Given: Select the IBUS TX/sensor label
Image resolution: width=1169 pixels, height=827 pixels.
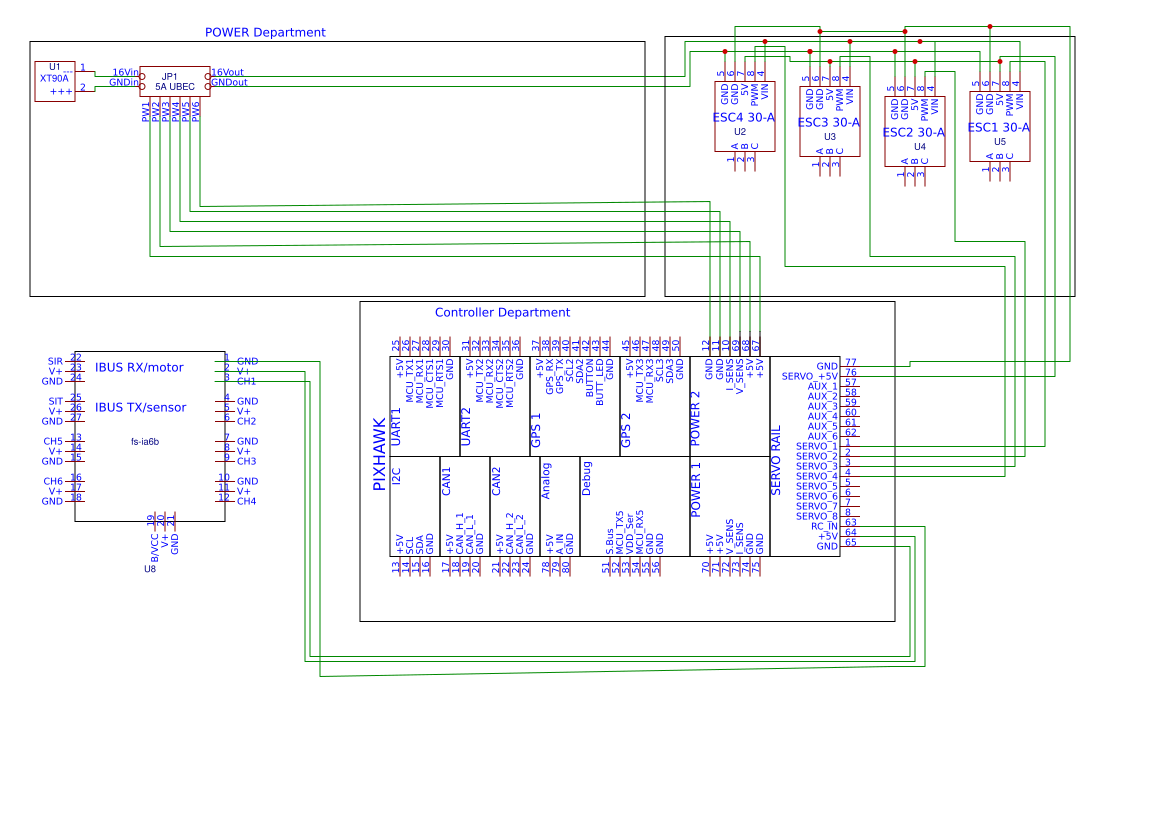Looking at the screenshot, I should pos(140,408).
